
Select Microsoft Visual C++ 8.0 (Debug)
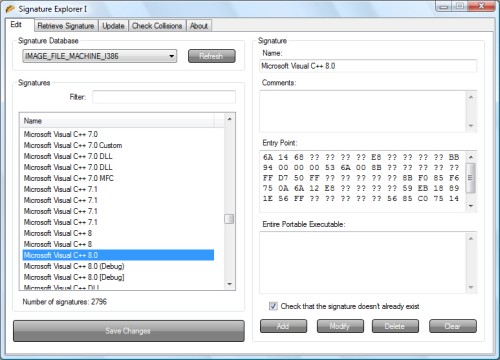click(118, 266)
